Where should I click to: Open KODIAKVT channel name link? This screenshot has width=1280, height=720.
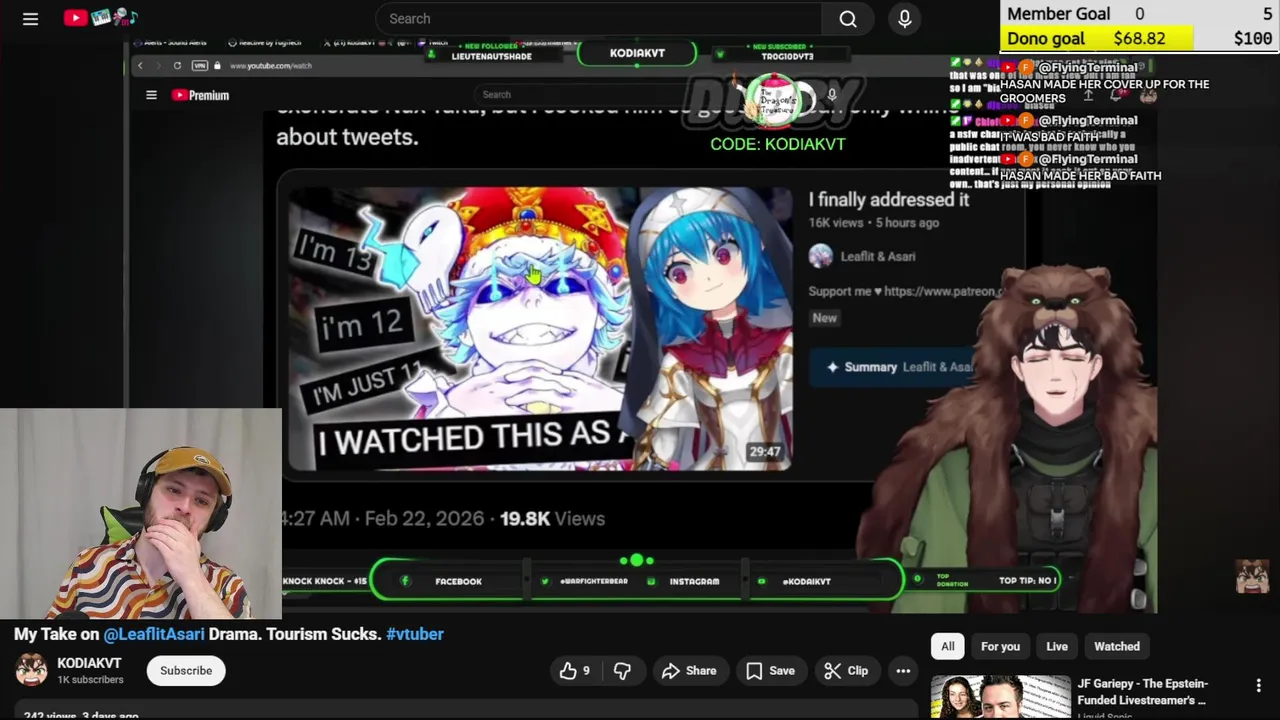[89, 663]
